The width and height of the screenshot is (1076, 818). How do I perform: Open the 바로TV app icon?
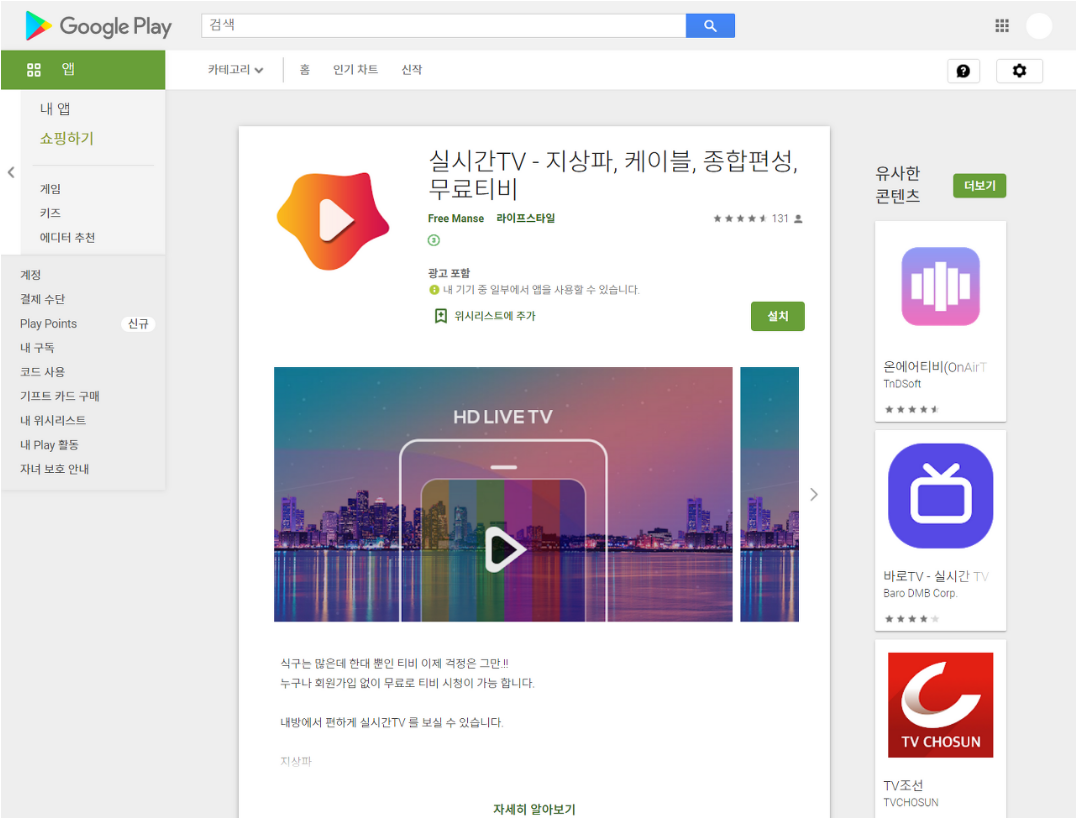pos(940,495)
